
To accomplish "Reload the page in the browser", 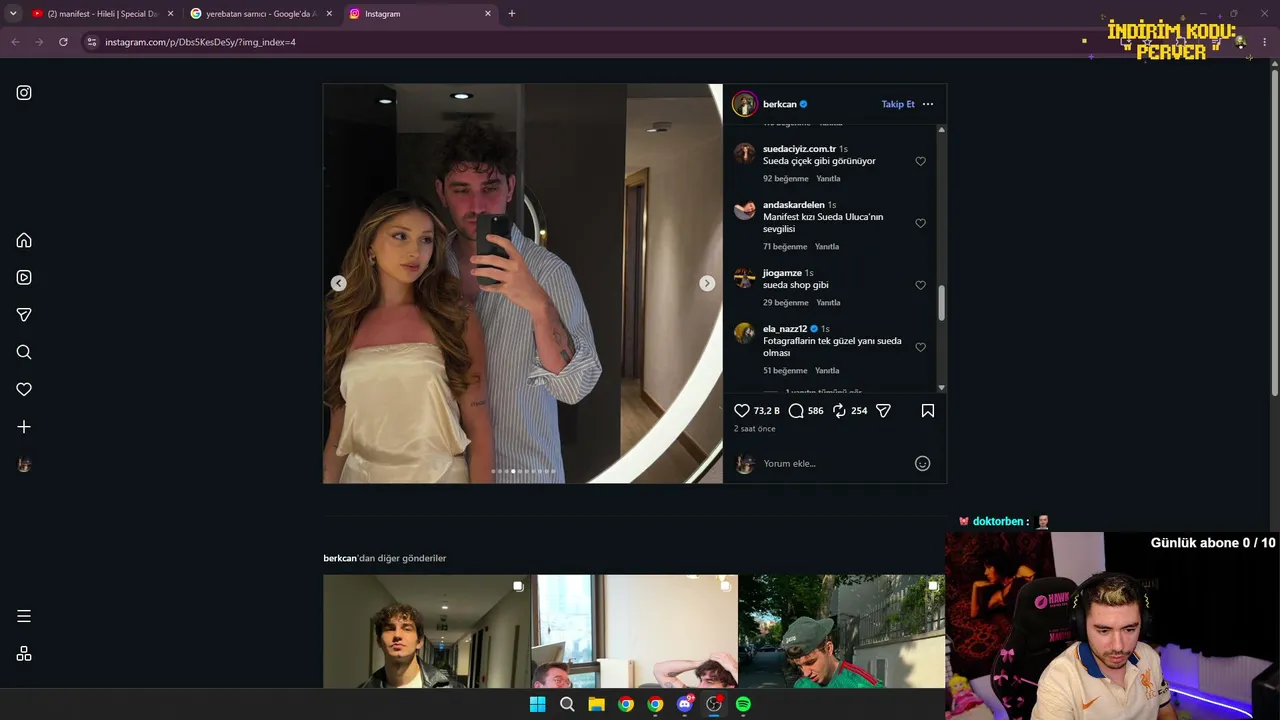I will coord(63,42).
